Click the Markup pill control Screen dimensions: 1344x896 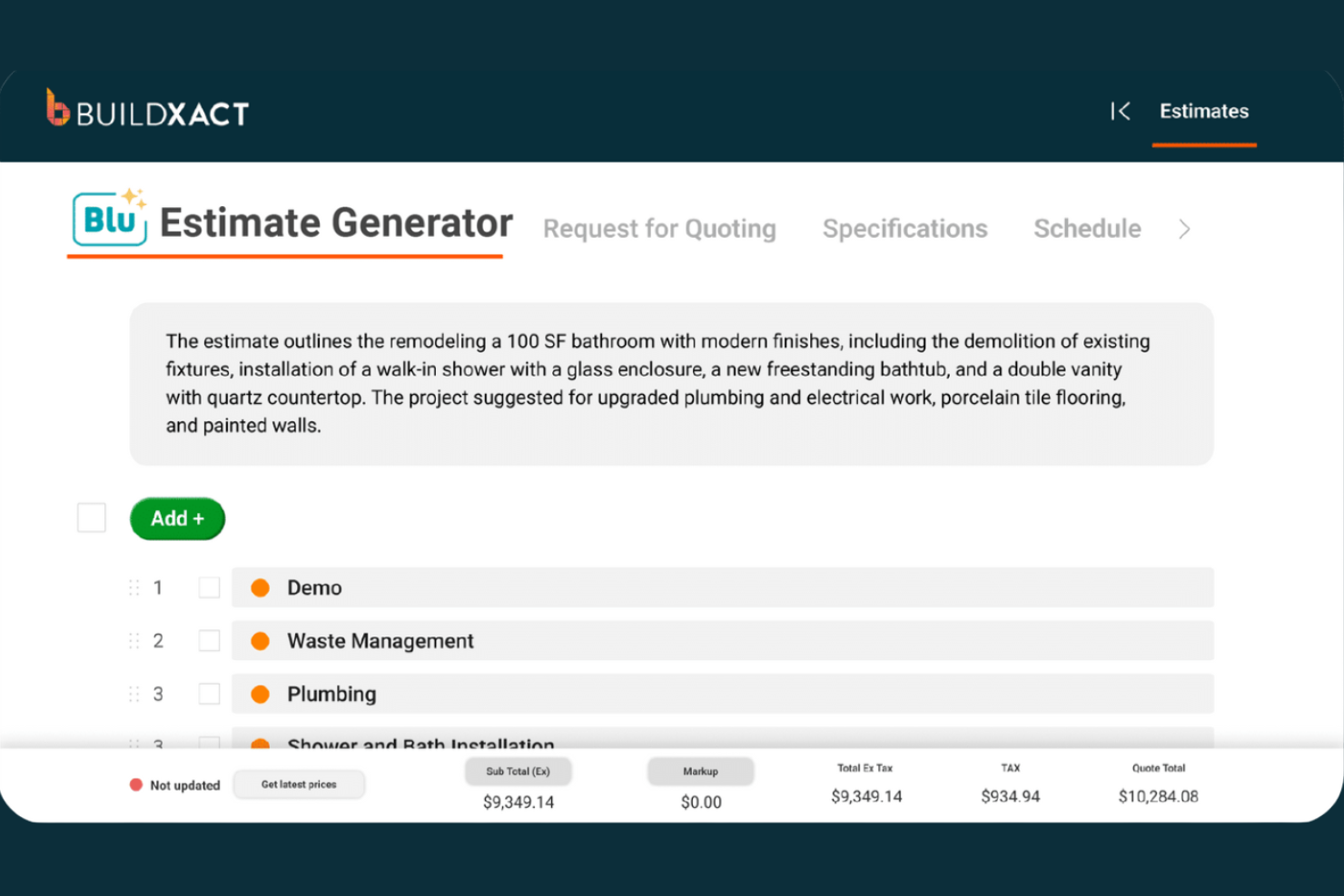[700, 771]
